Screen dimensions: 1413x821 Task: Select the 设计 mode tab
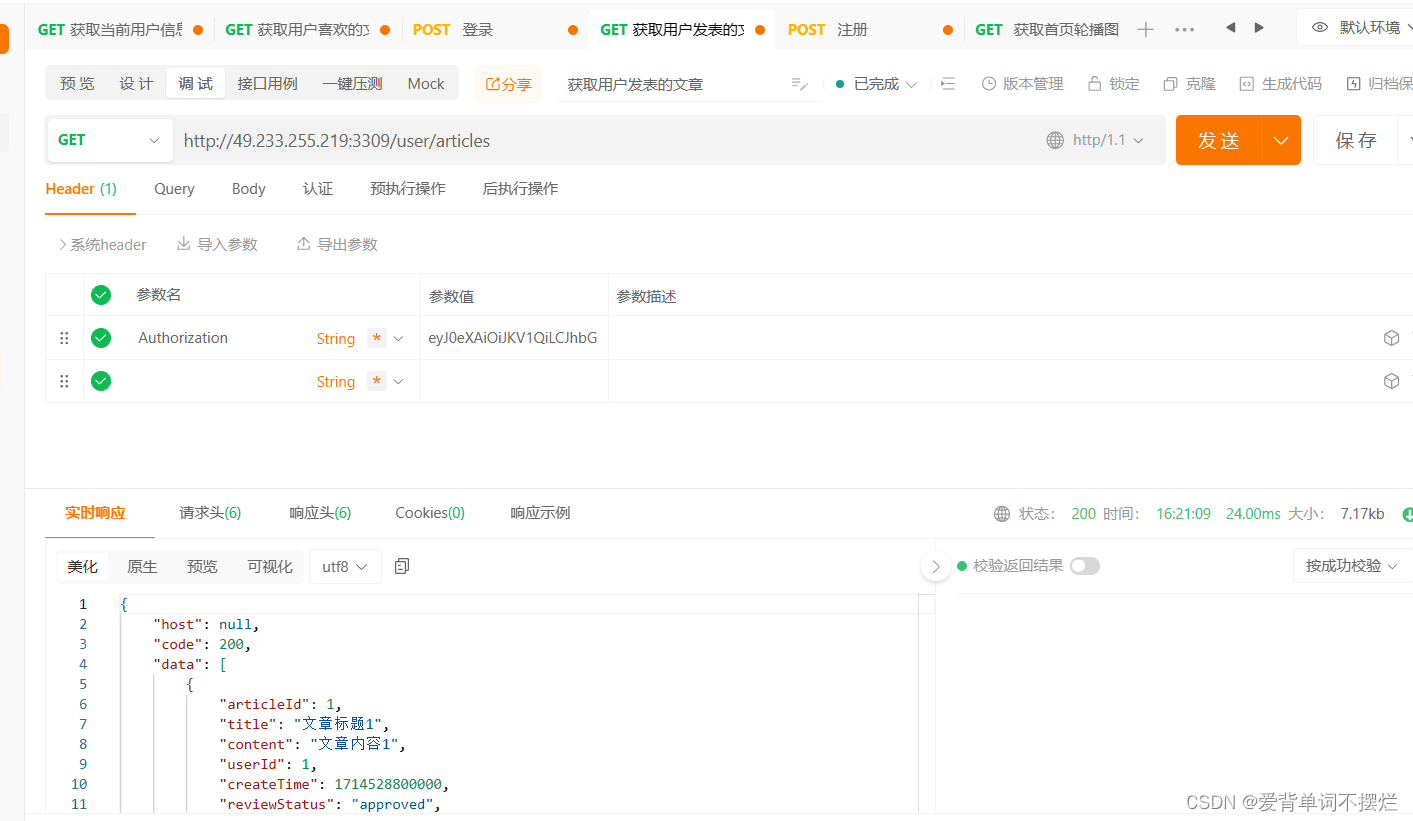click(137, 83)
